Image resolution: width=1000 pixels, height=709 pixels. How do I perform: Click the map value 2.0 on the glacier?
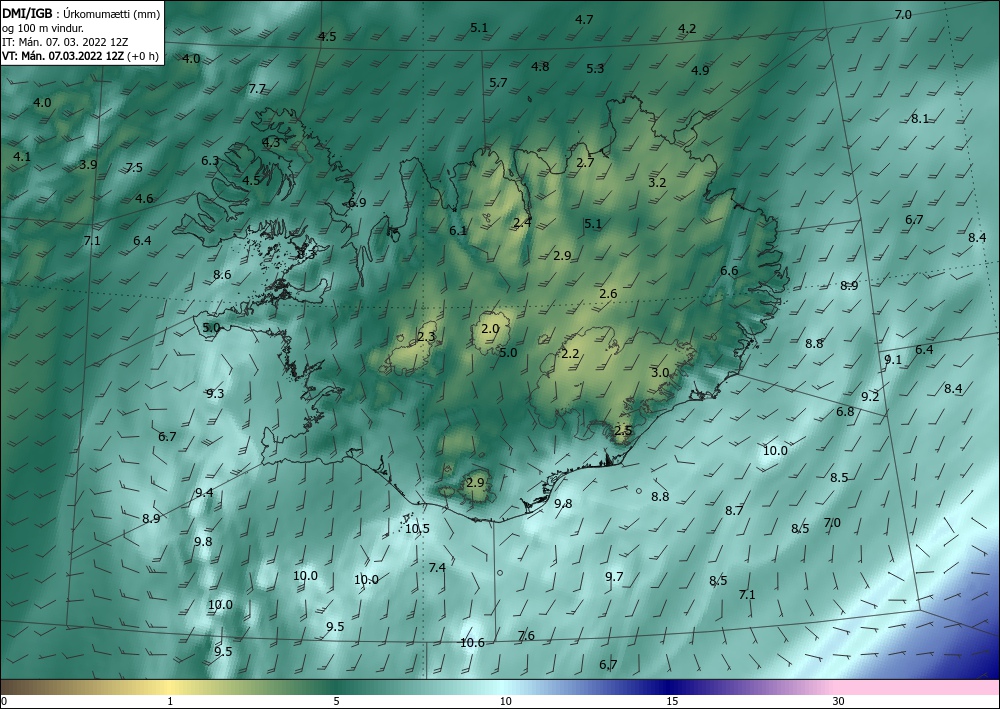(490, 329)
